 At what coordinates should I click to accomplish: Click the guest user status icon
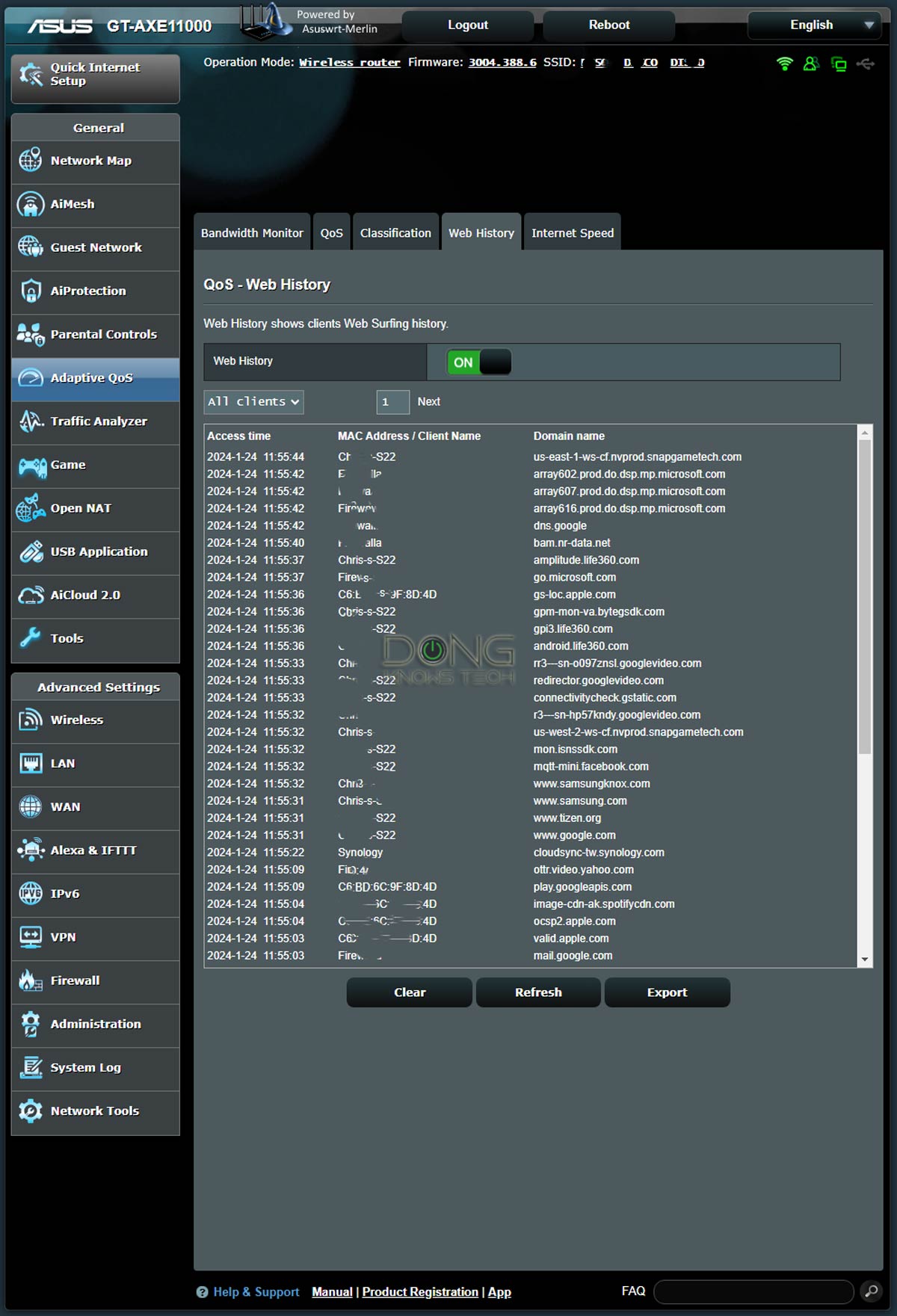coord(811,64)
